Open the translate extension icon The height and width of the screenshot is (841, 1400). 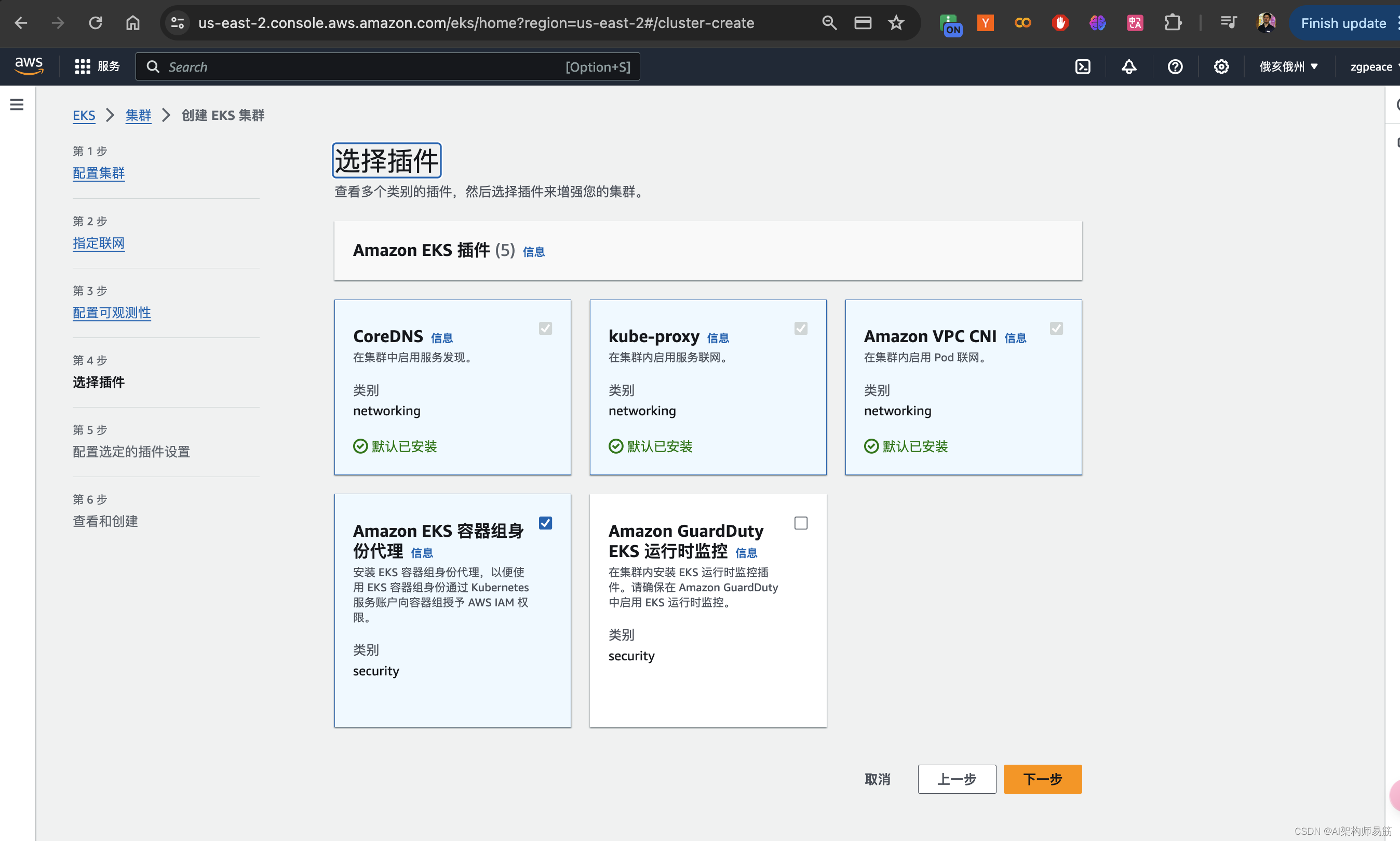coord(1135,23)
